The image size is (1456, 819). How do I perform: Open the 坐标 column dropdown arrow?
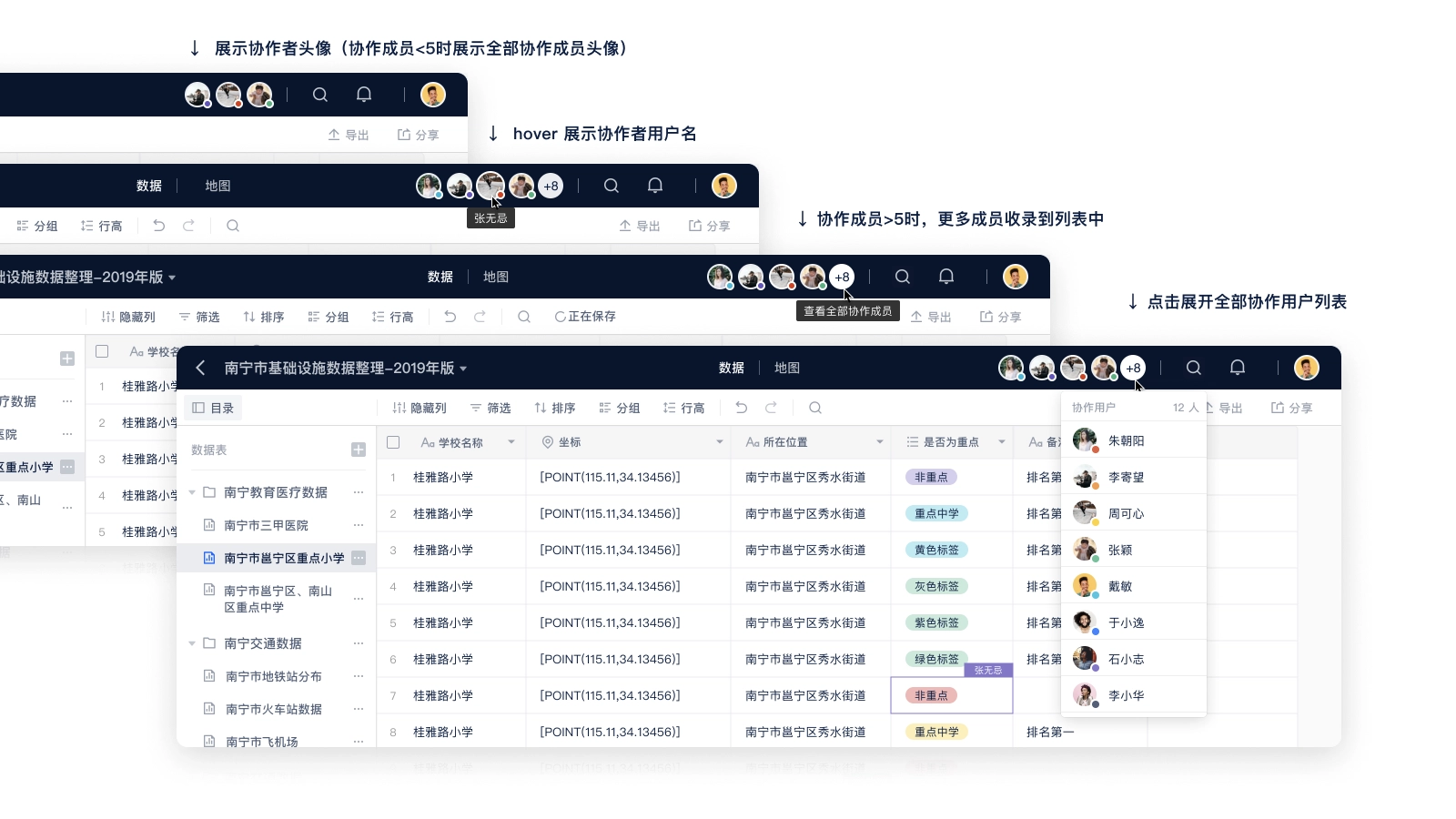(719, 442)
